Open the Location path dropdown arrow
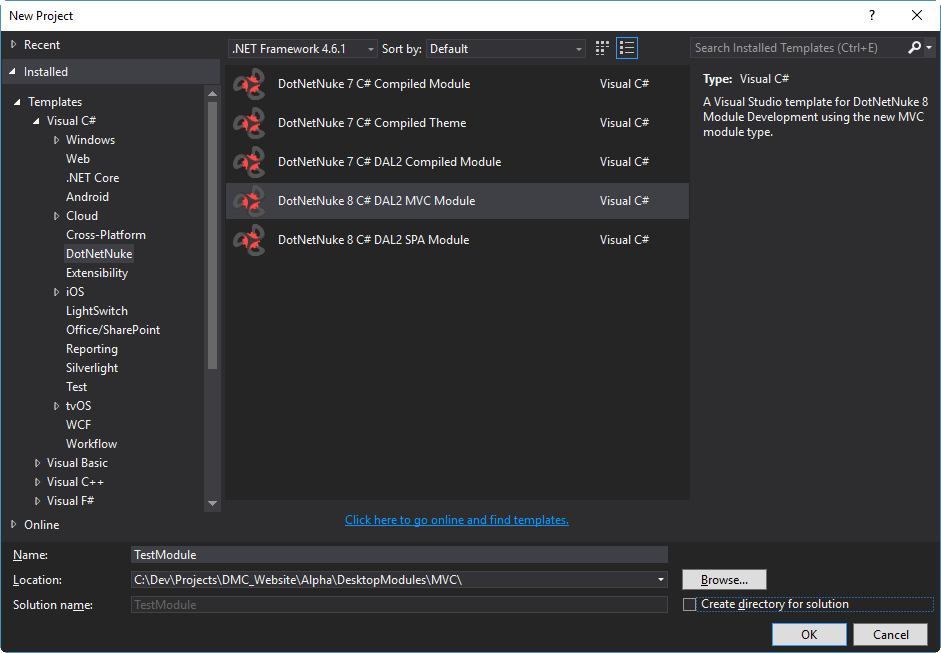This screenshot has height=653, width=941. (661, 580)
